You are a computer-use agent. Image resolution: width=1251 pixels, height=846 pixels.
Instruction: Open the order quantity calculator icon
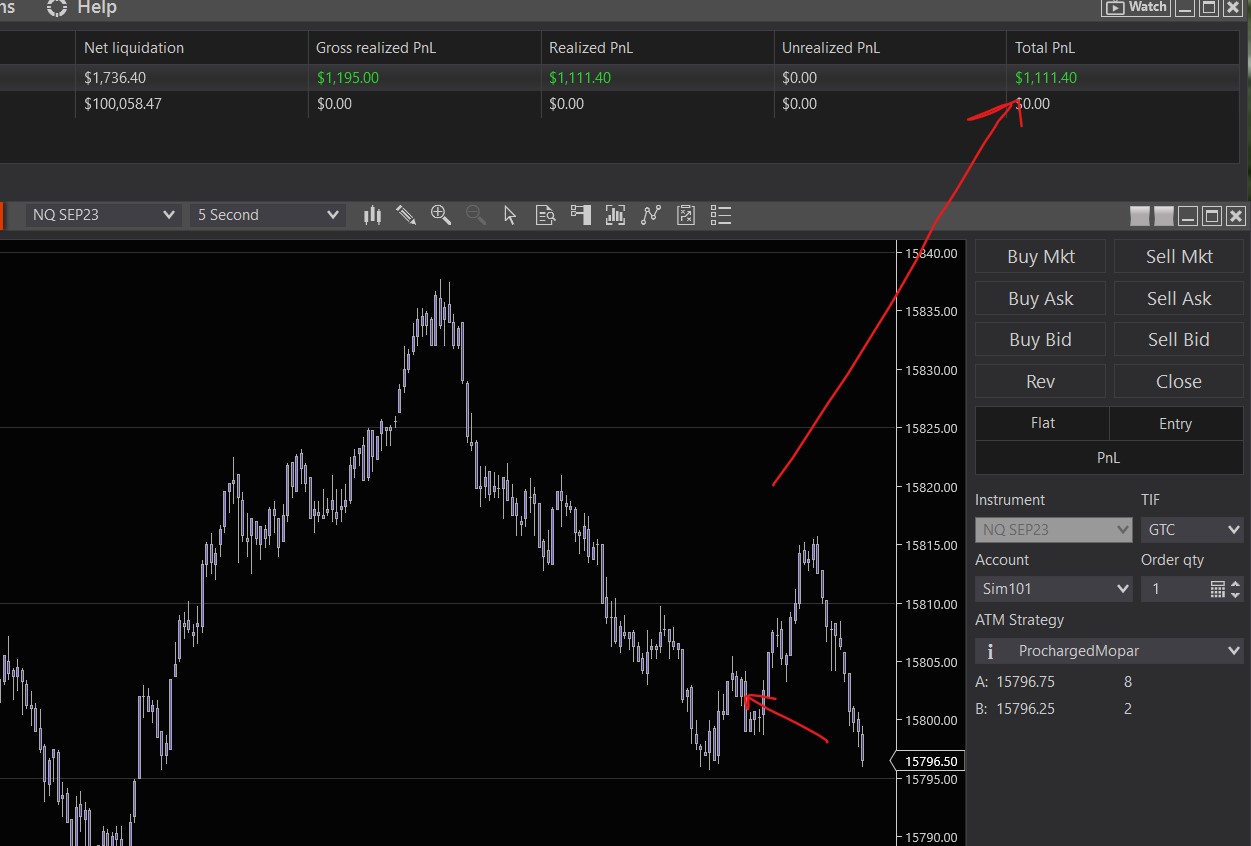1217,589
